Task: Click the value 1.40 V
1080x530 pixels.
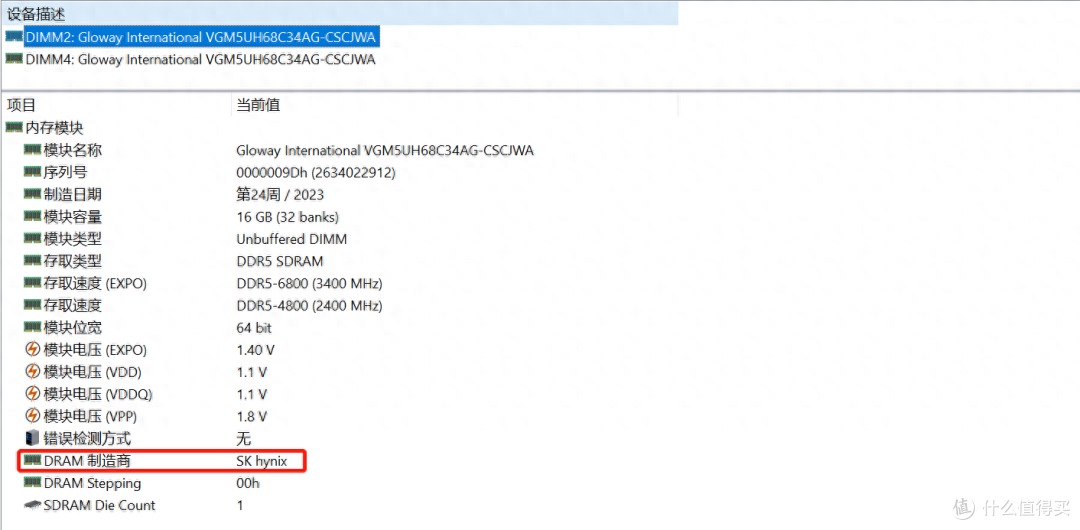Action: 254,350
